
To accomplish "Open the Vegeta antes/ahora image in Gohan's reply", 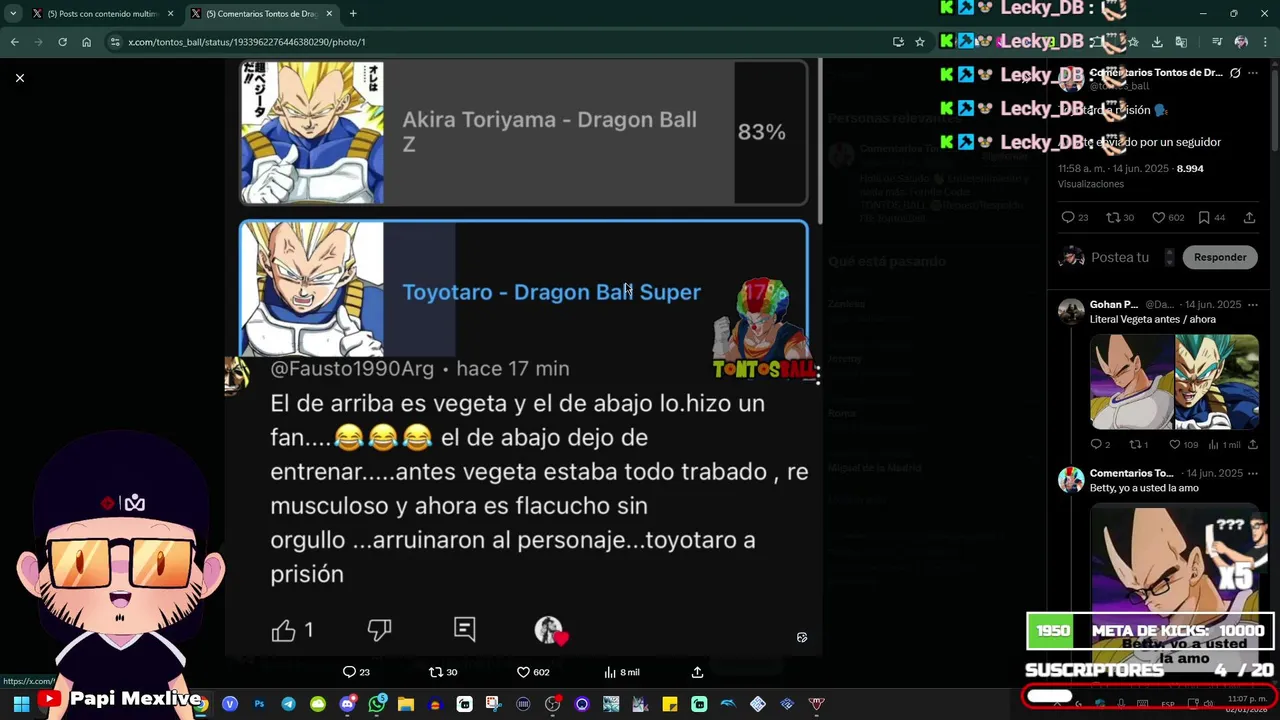I will (1174, 382).
